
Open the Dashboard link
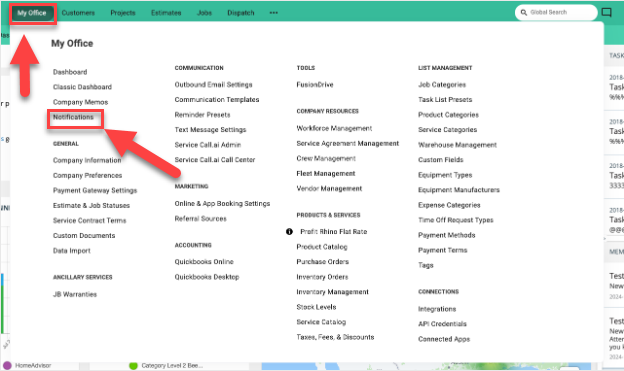(70, 72)
